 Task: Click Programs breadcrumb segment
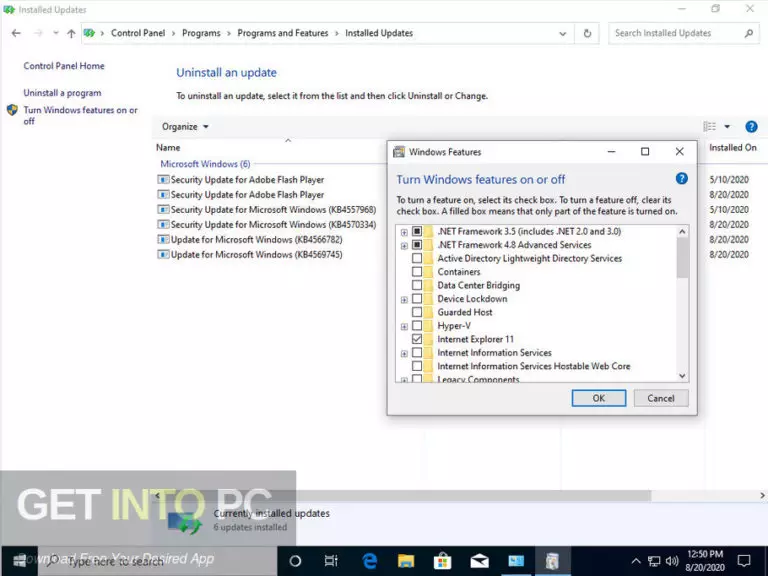click(201, 33)
